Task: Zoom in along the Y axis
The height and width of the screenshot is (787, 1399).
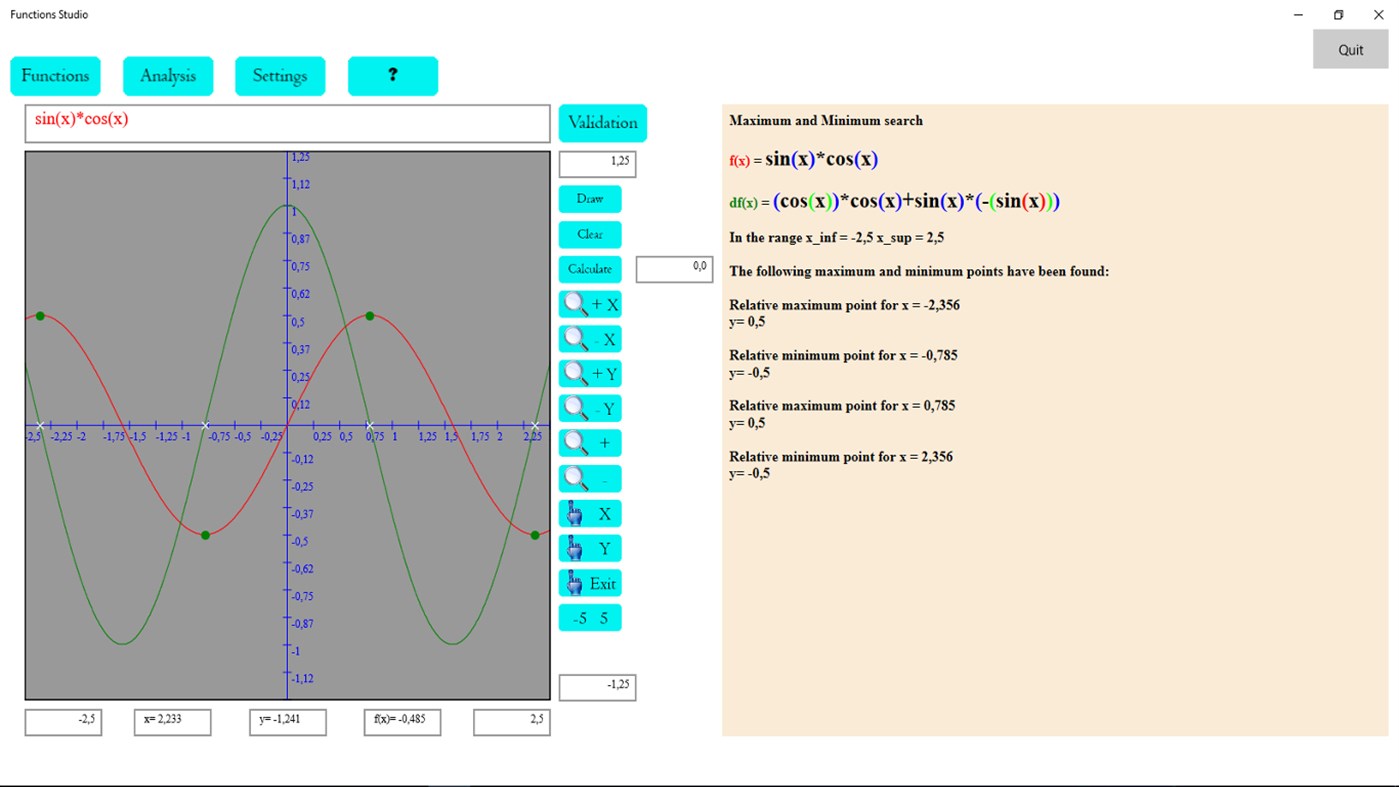Action: [x=589, y=373]
